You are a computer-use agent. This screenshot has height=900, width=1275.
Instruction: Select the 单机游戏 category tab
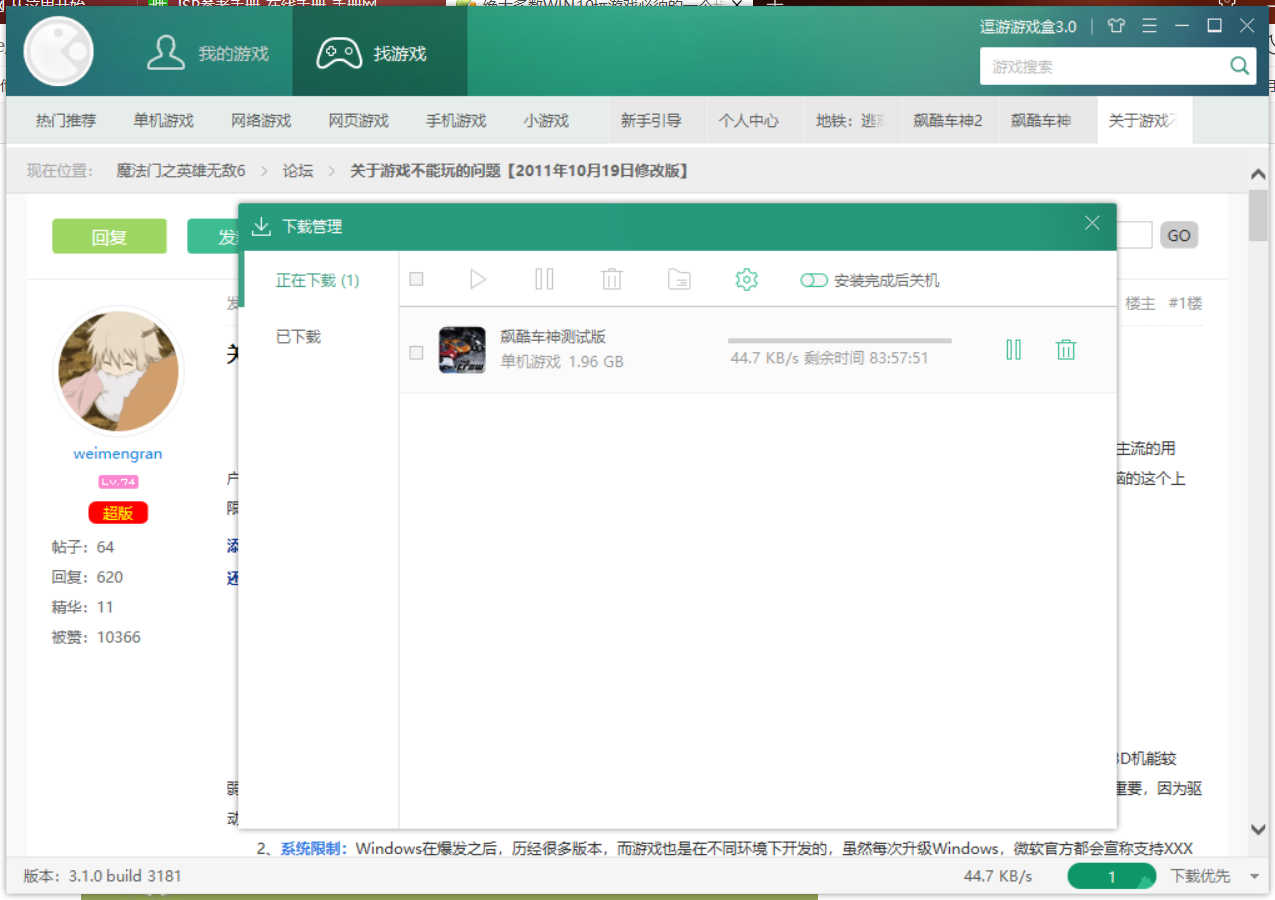click(x=163, y=121)
